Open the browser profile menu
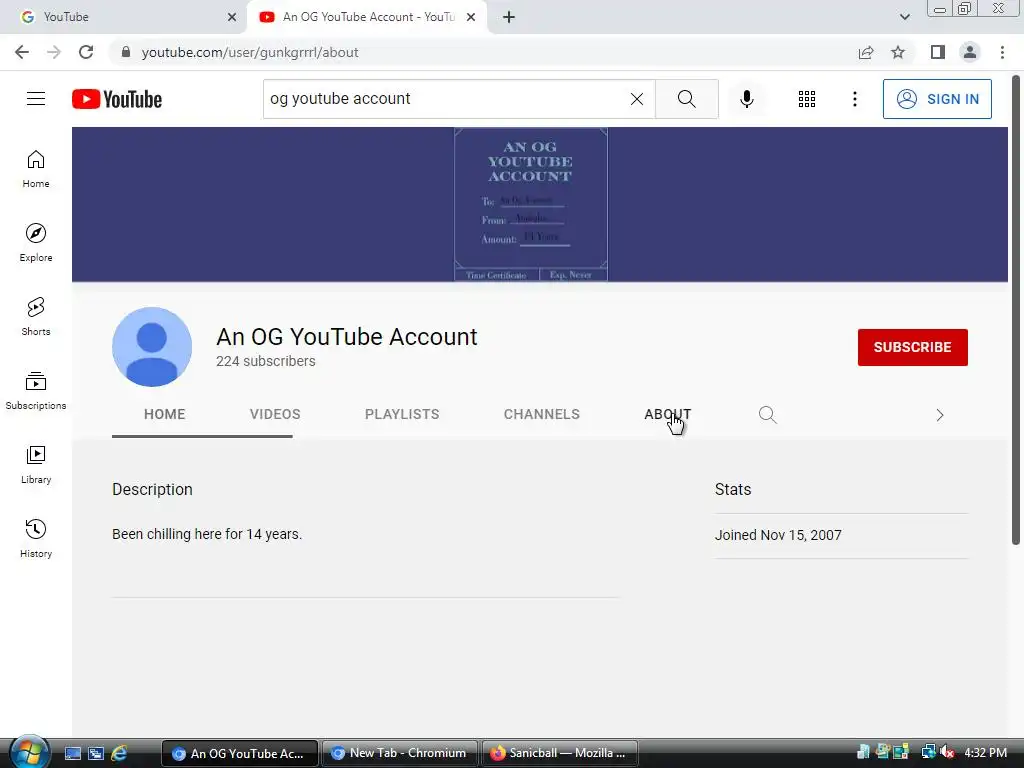 click(970, 52)
